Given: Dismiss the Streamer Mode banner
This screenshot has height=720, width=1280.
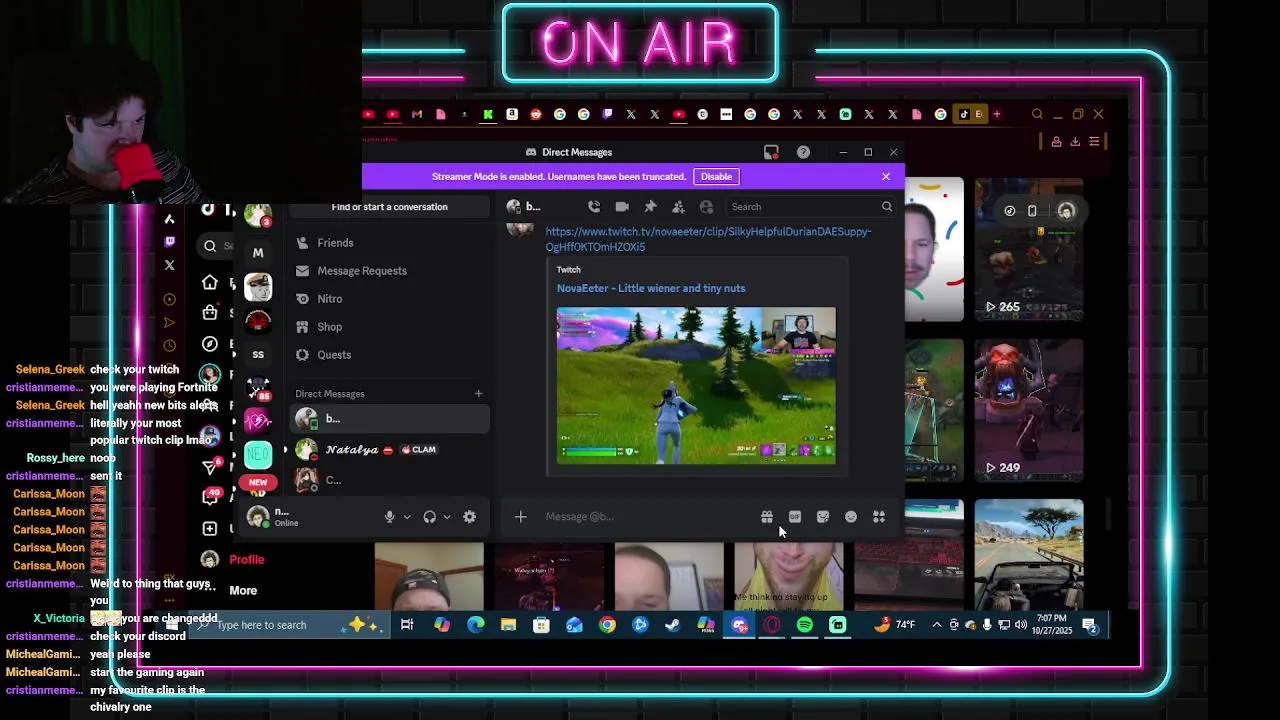Looking at the screenshot, I should click(x=885, y=177).
